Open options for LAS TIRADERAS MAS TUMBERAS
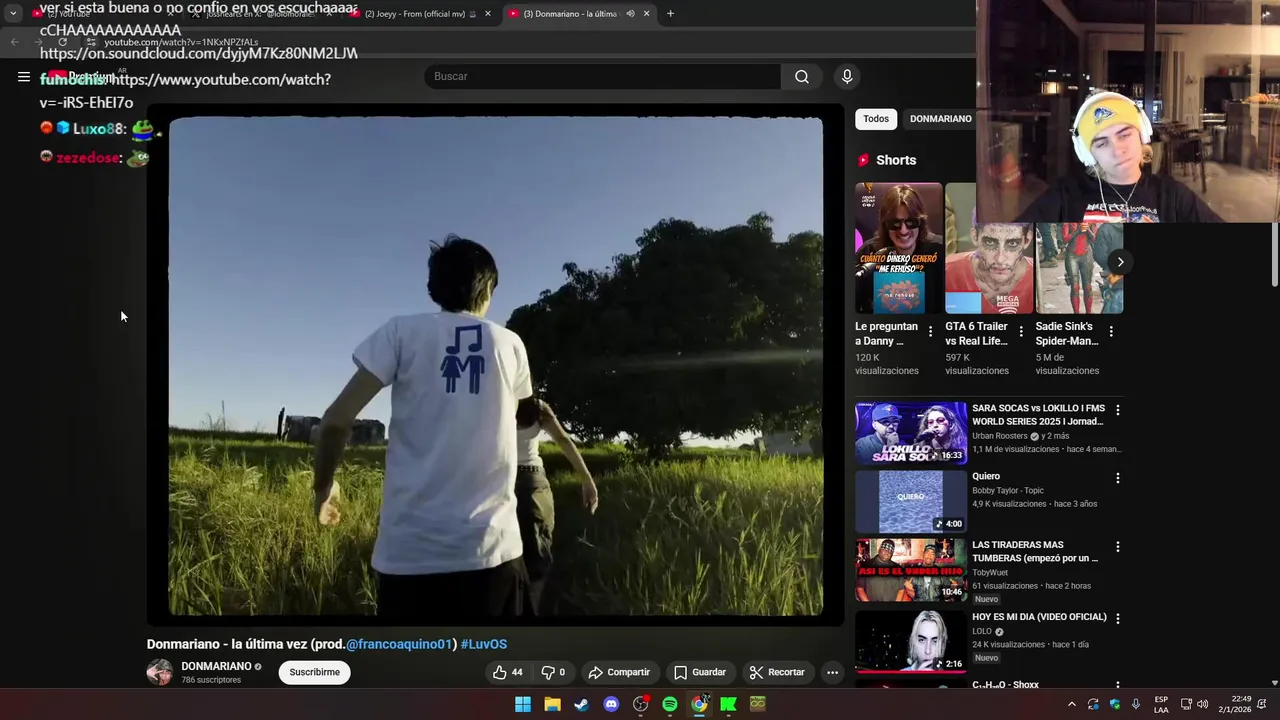 tap(1117, 547)
